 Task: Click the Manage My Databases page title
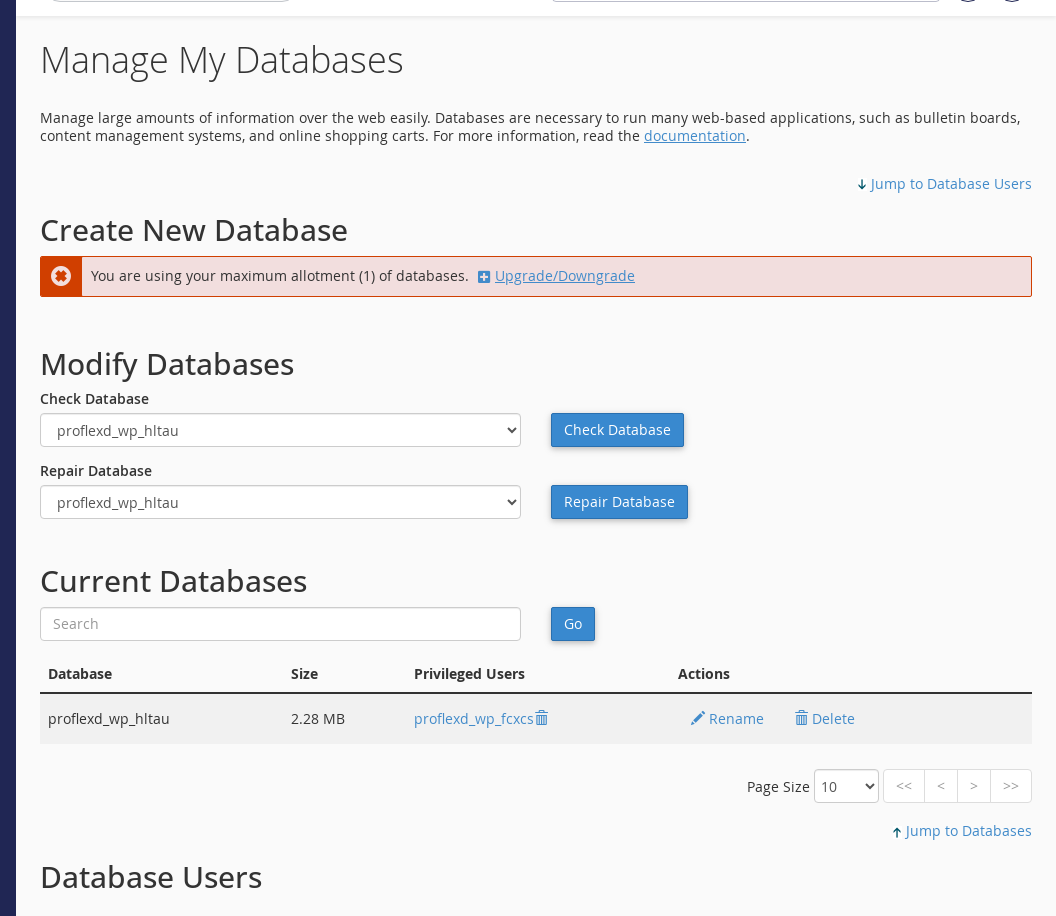pos(222,61)
